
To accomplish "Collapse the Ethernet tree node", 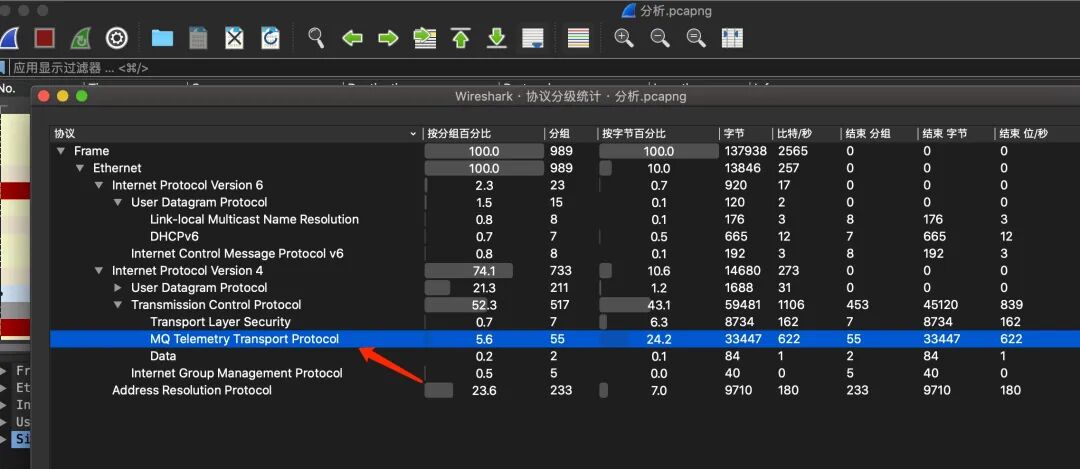I will [x=81, y=168].
